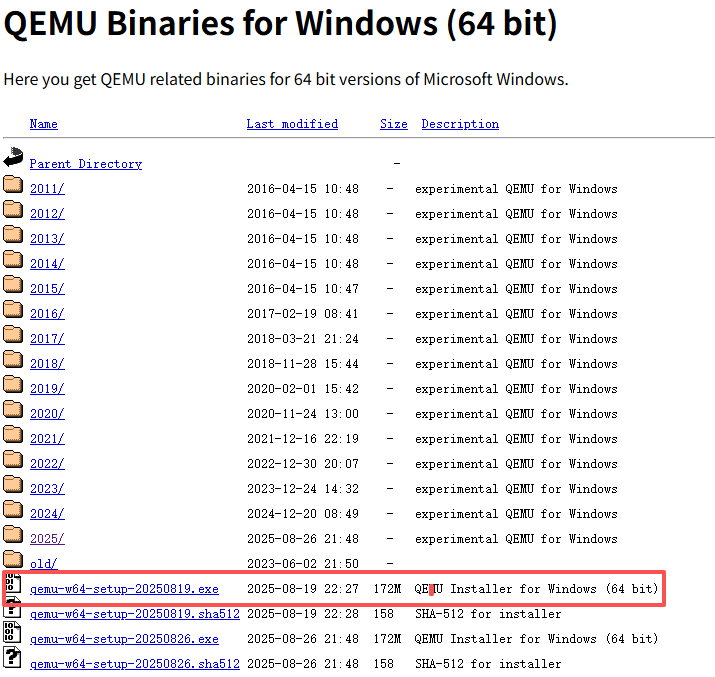Image resolution: width=715 pixels, height=677 pixels.
Task: Sort listing by Name column header
Action: click(43, 124)
